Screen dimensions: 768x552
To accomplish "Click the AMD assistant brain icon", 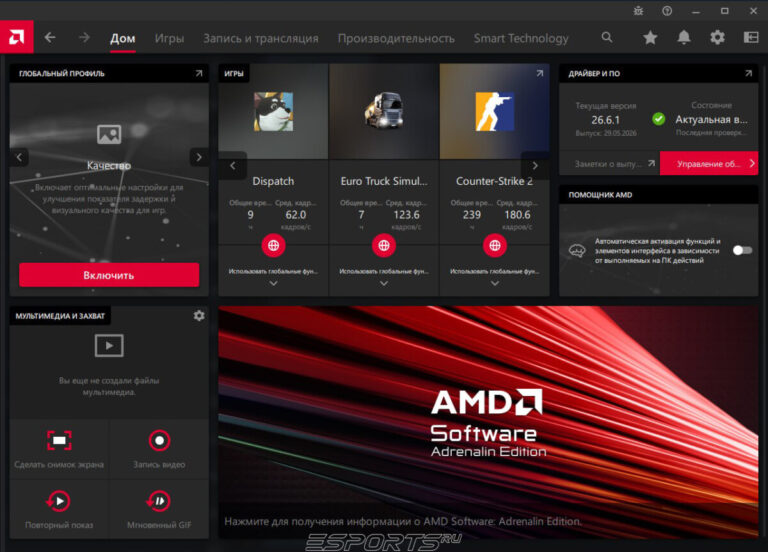I will [577, 251].
